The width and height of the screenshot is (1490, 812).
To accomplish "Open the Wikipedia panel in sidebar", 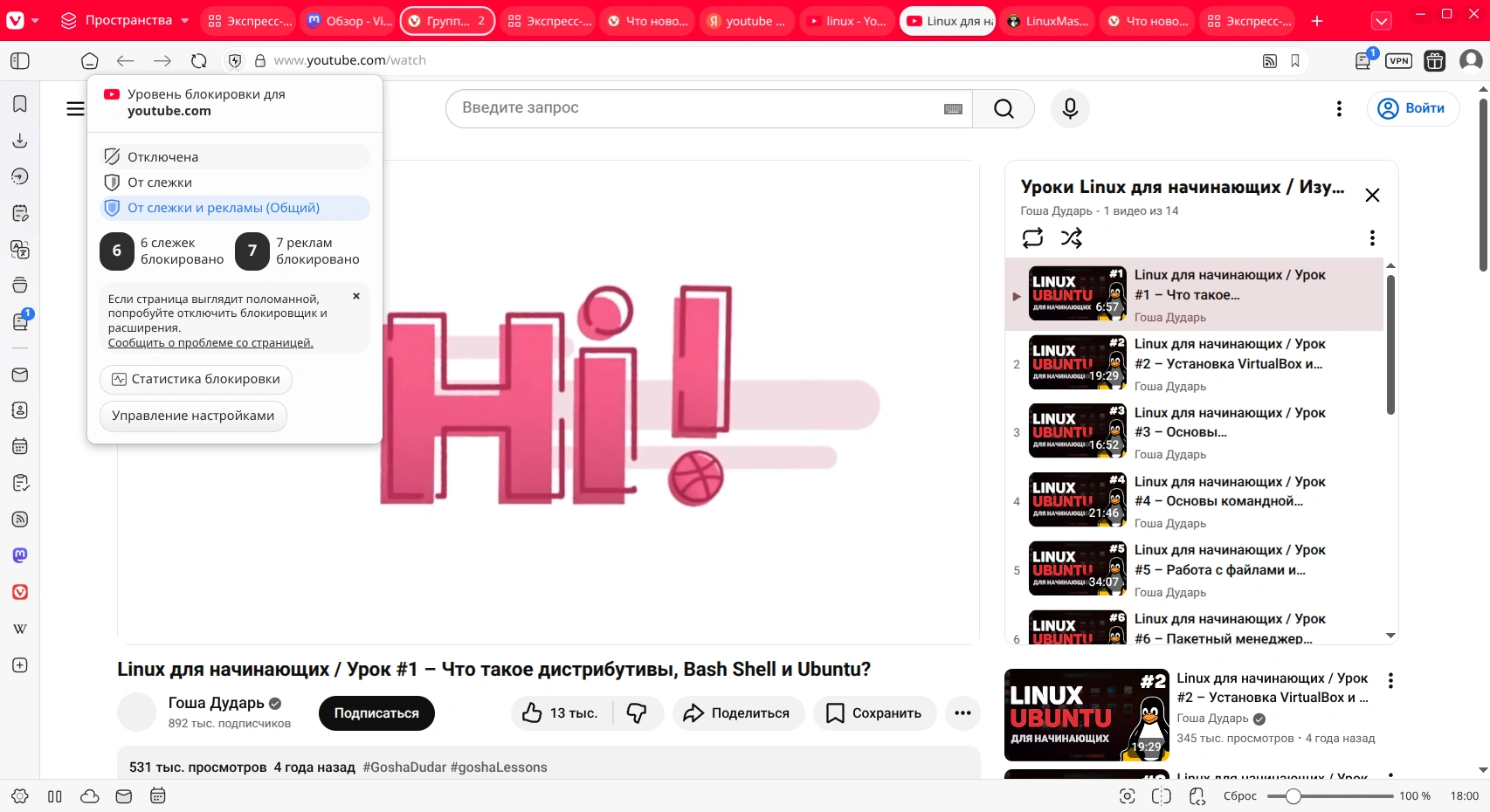I will (x=20, y=629).
